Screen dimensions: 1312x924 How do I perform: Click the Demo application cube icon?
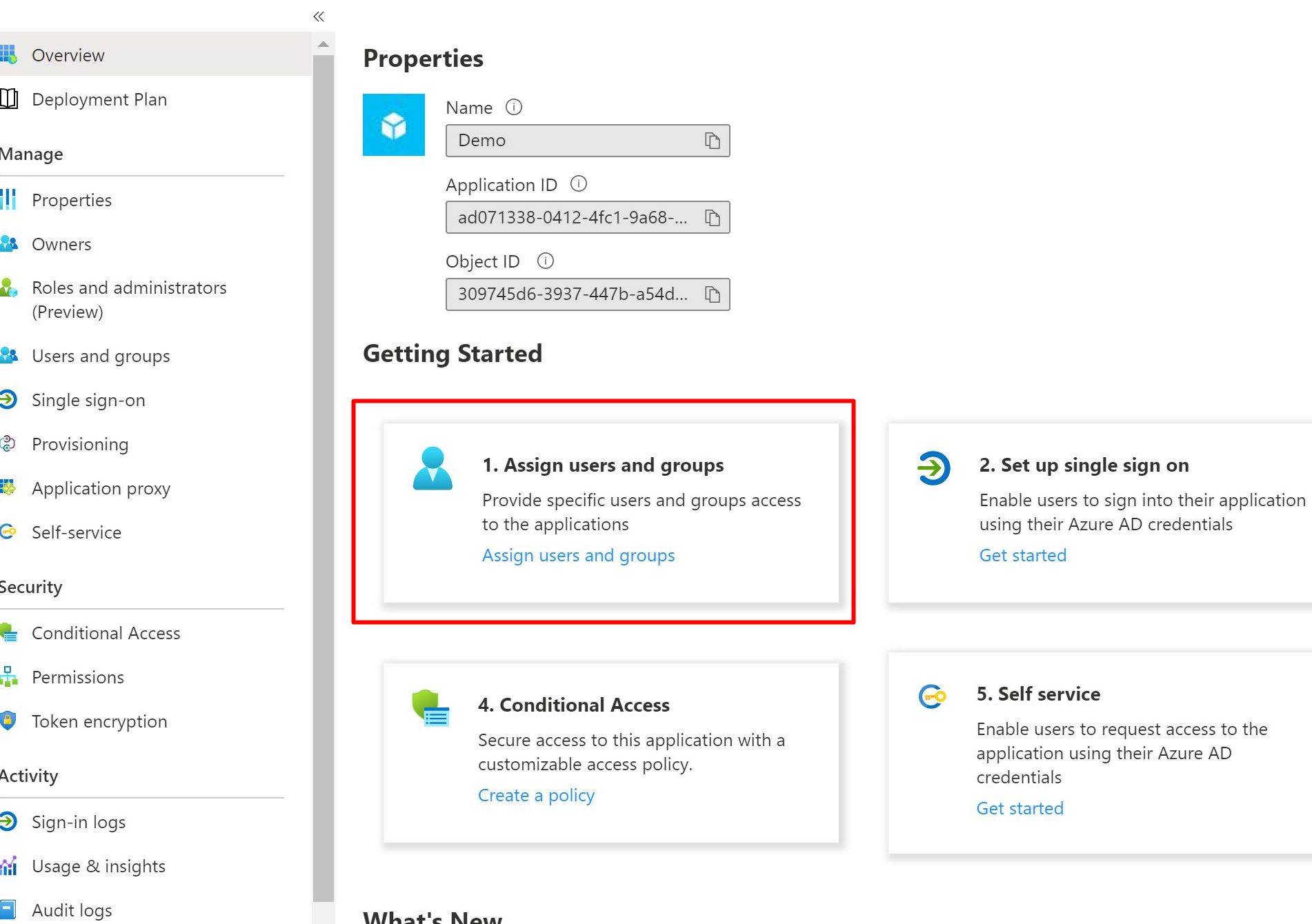coord(394,125)
